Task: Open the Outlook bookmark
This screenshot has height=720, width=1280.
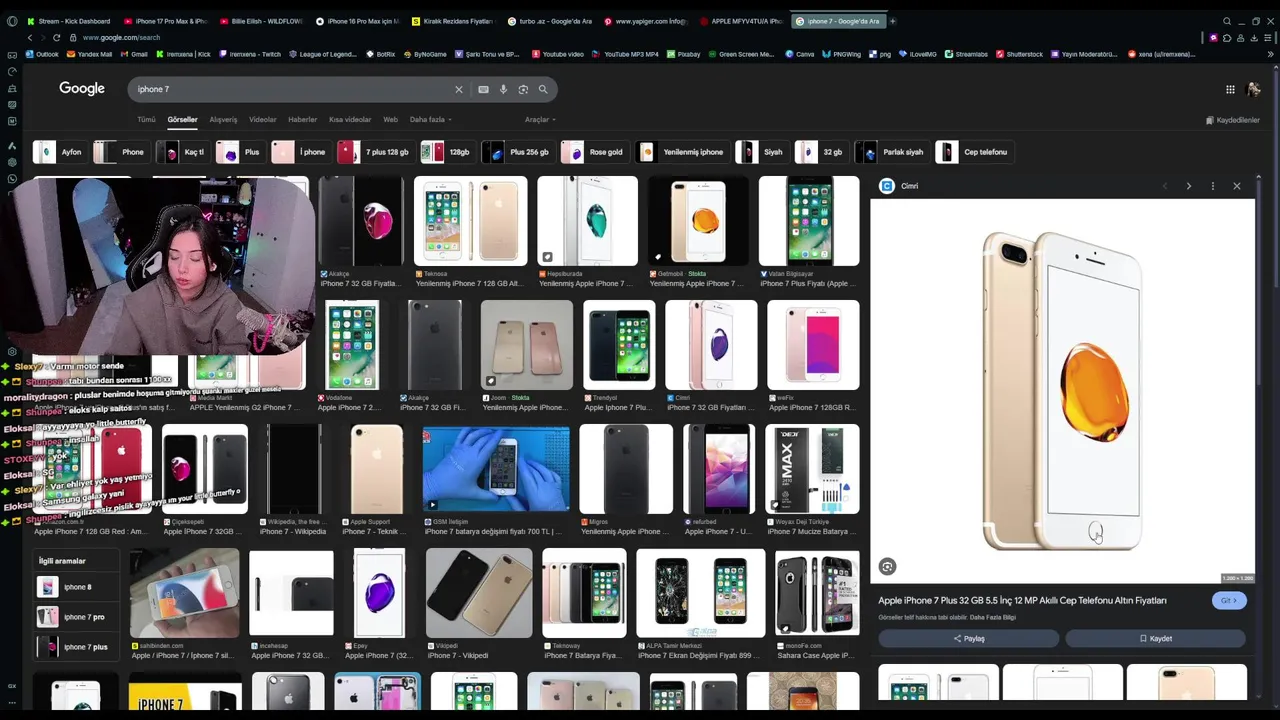Action: click(42, 54)
